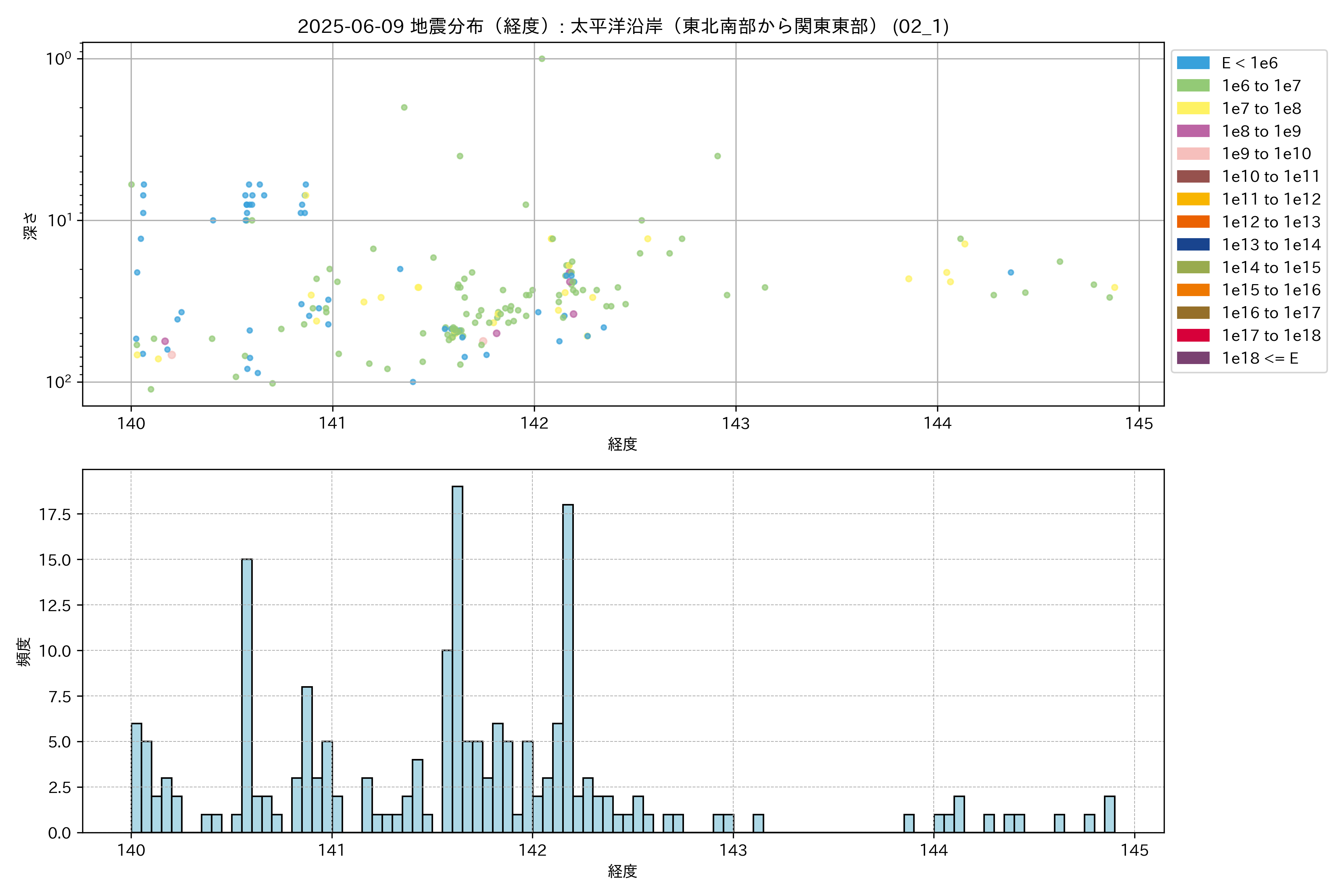Click the 頻度 y-axis label
The width and height of the screenshot is (1344, 896).
click(24, 651)
